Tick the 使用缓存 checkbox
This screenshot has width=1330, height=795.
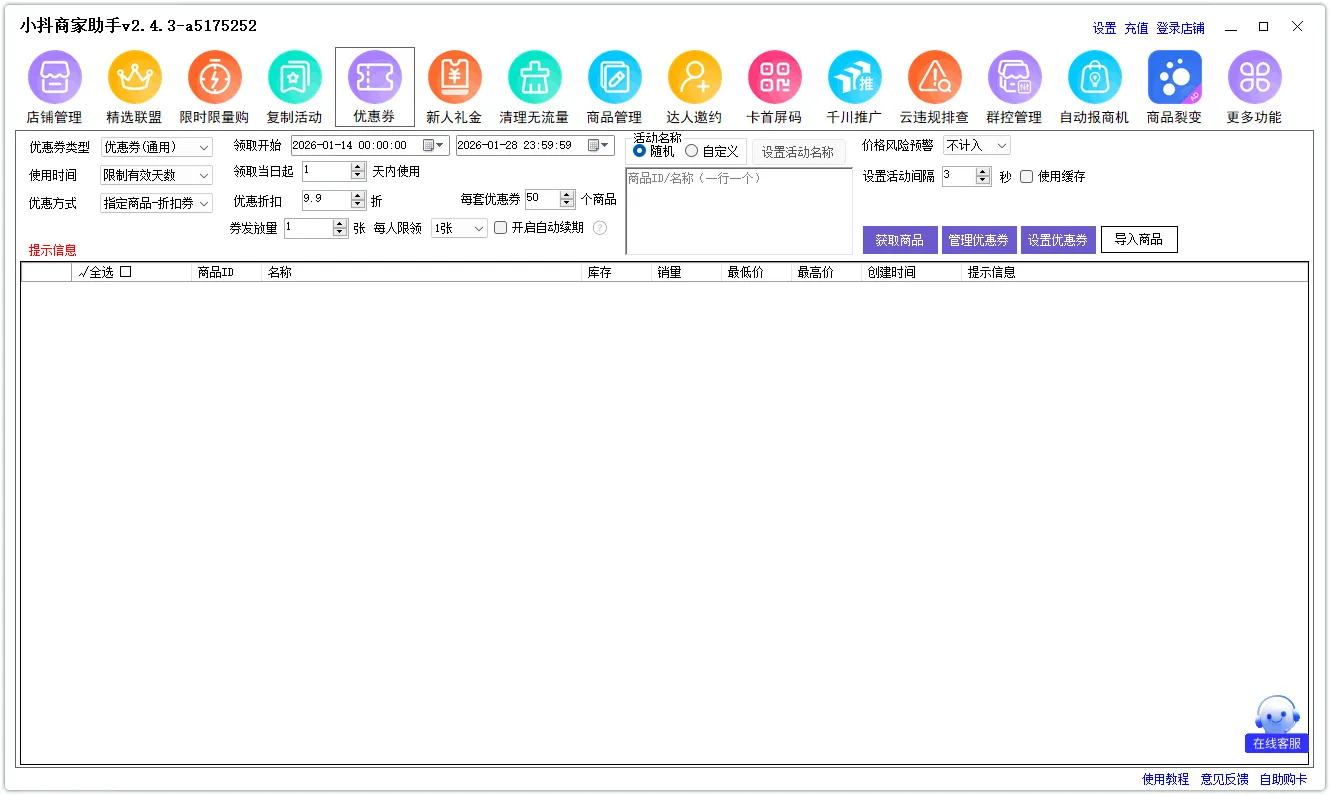1026,177
